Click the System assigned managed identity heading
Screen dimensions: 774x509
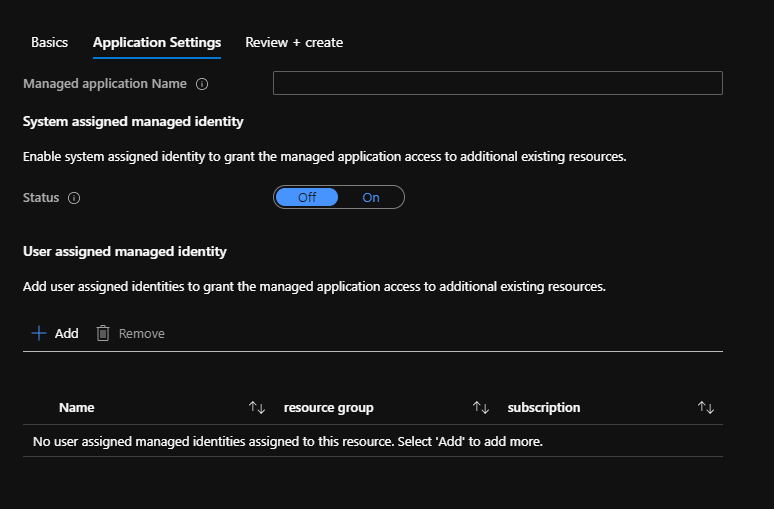tap(133, 121)
